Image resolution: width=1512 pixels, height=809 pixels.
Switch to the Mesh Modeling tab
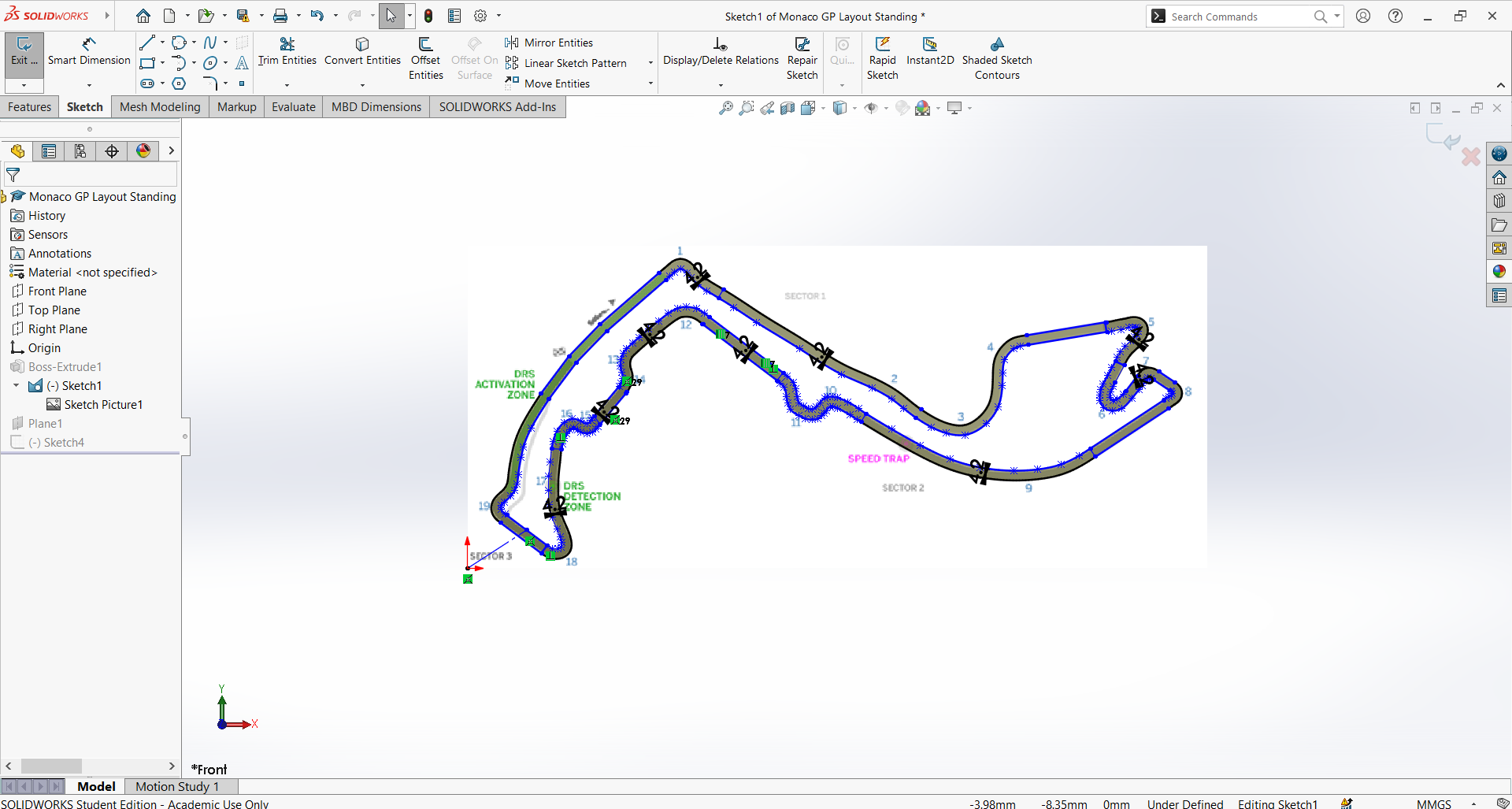(x=160, y=107)
